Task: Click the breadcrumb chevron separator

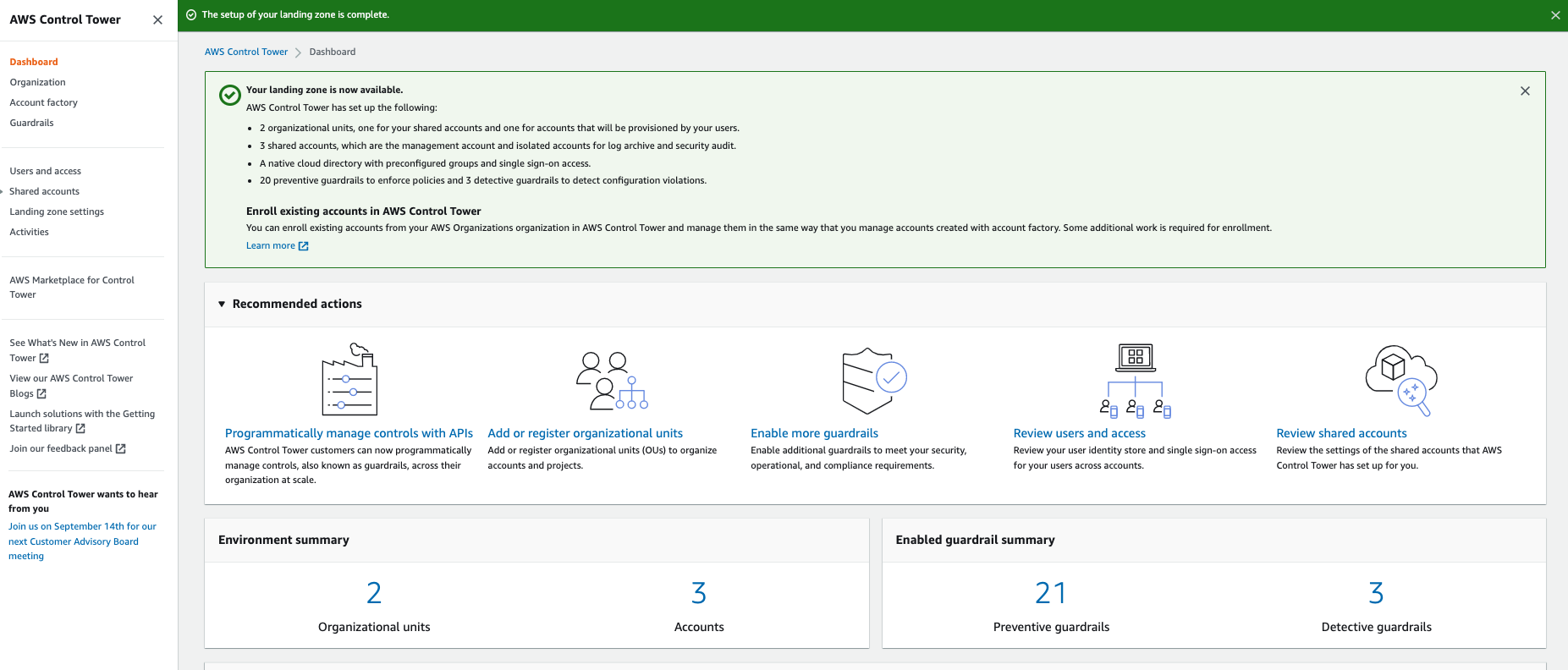Action: click(298, 52)
